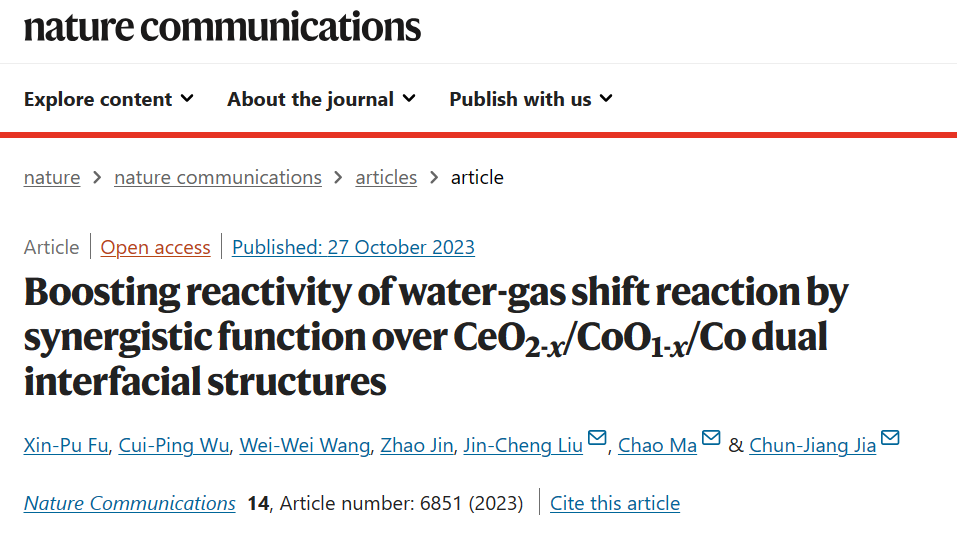Open author Chao Ma details
The image size is (957, 533).
[657, 446]
